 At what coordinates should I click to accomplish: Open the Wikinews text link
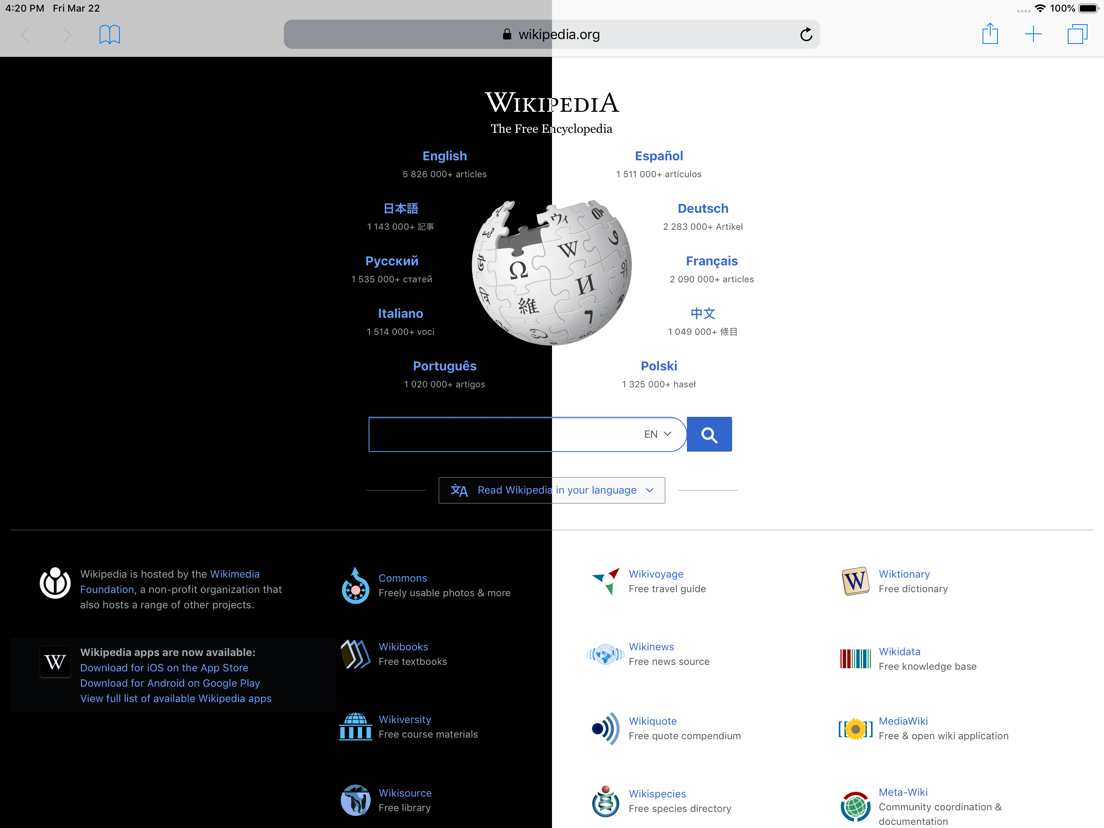[x=651, y=647]
